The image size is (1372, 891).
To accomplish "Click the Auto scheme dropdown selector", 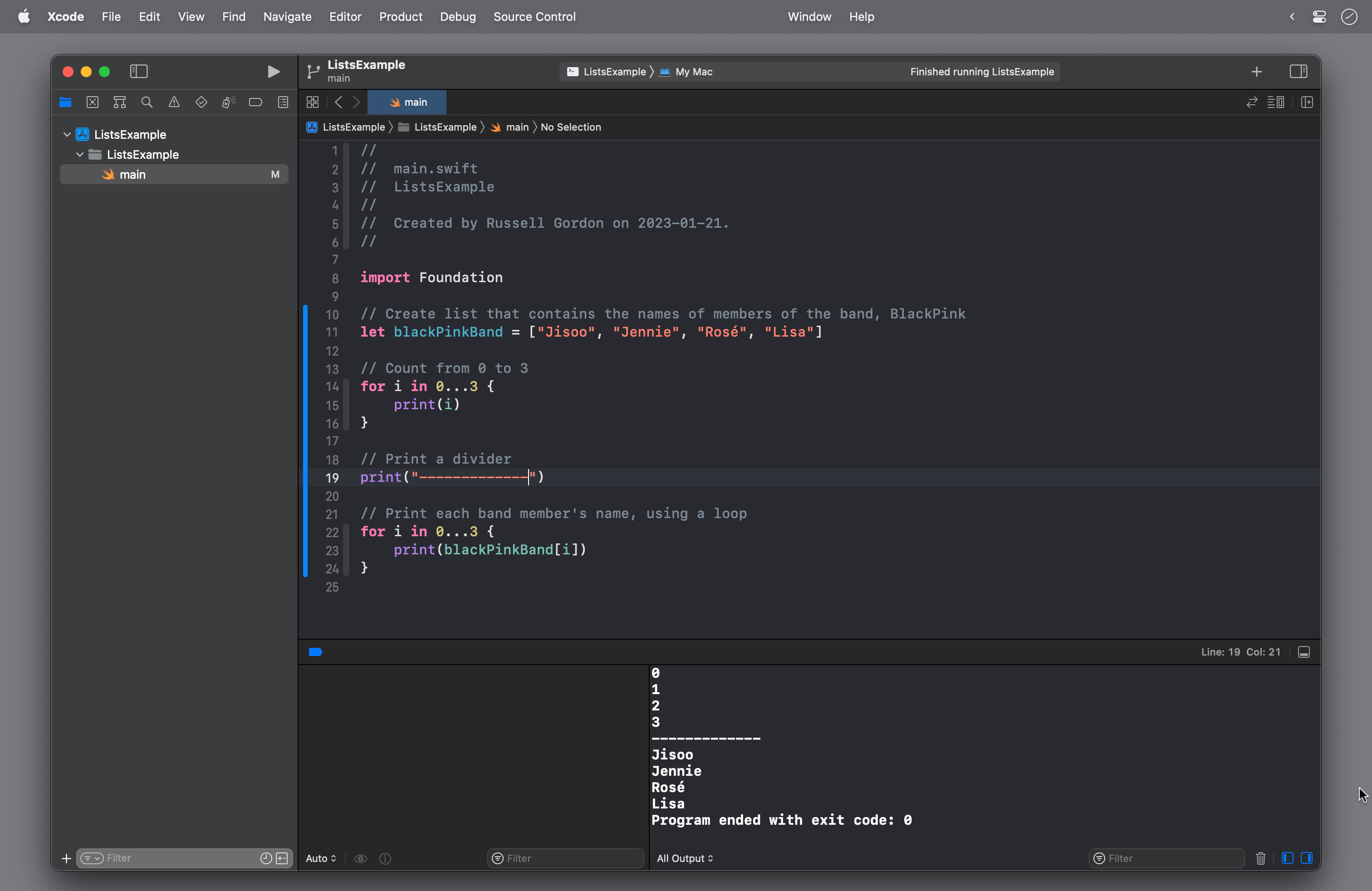I will [x=319, y=858].
